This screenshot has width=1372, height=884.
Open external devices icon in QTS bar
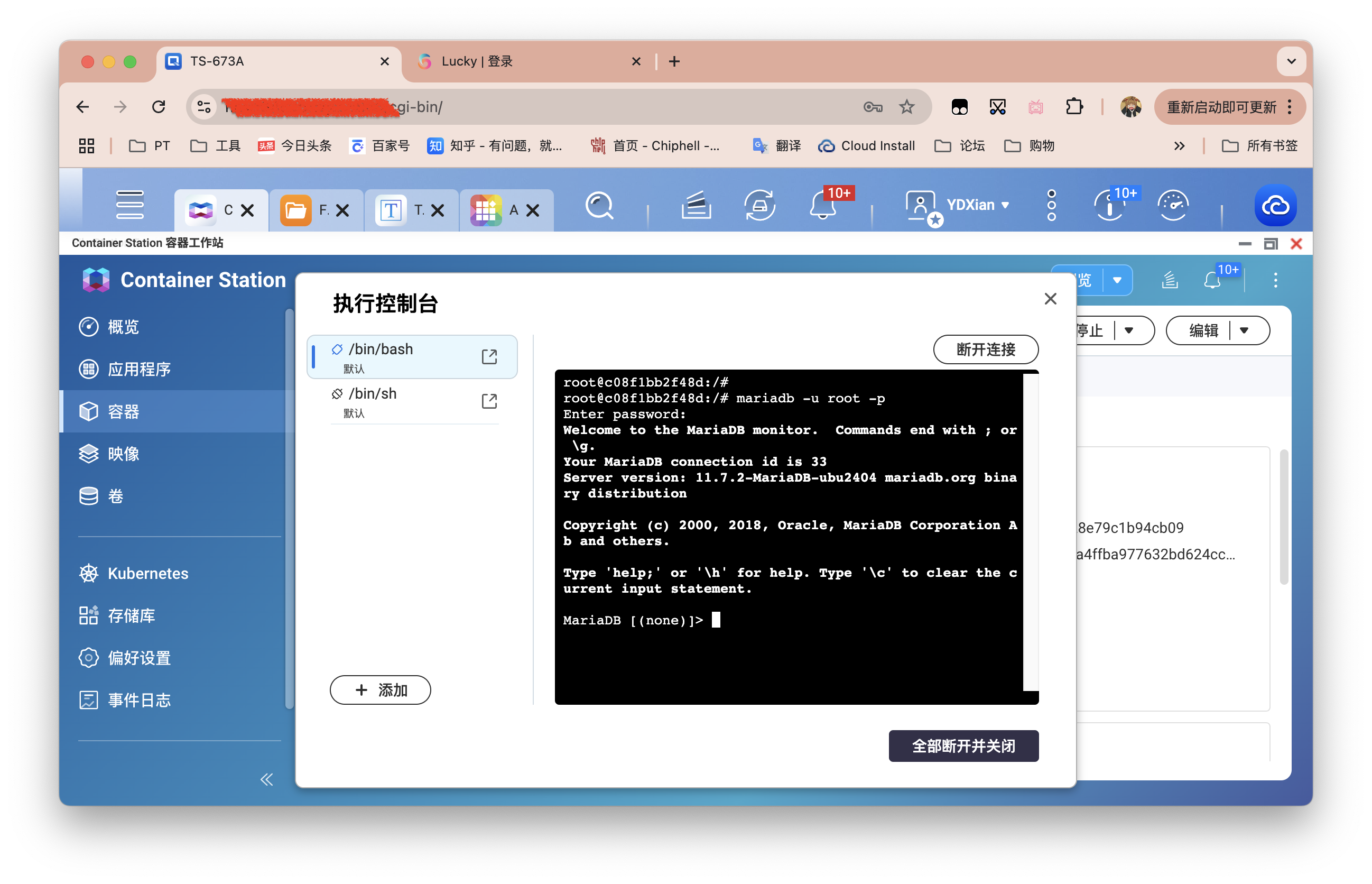(x=760, y=205)
